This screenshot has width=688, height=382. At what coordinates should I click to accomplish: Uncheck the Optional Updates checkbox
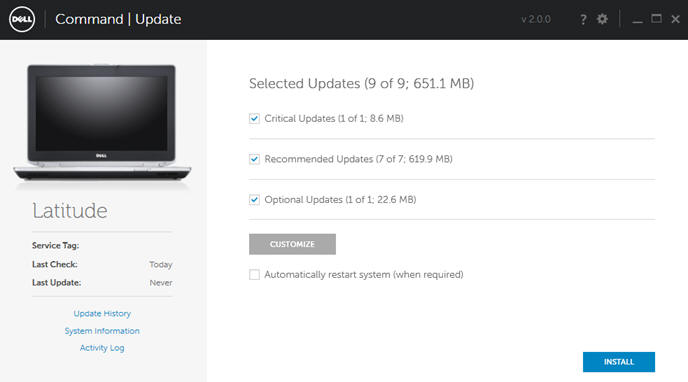[x=254, y=200]
